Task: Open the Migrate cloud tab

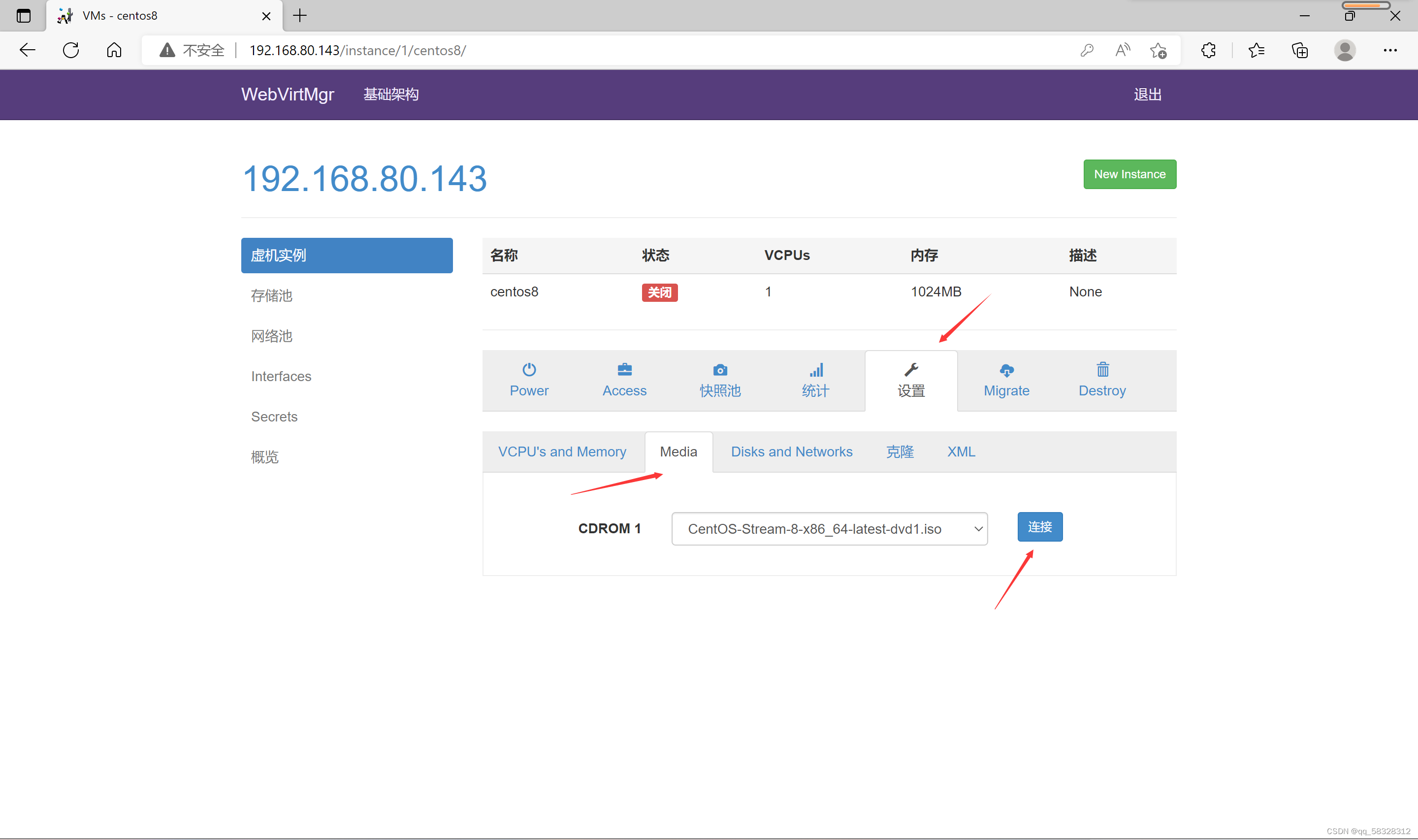Action: [x=1006, y=381]
